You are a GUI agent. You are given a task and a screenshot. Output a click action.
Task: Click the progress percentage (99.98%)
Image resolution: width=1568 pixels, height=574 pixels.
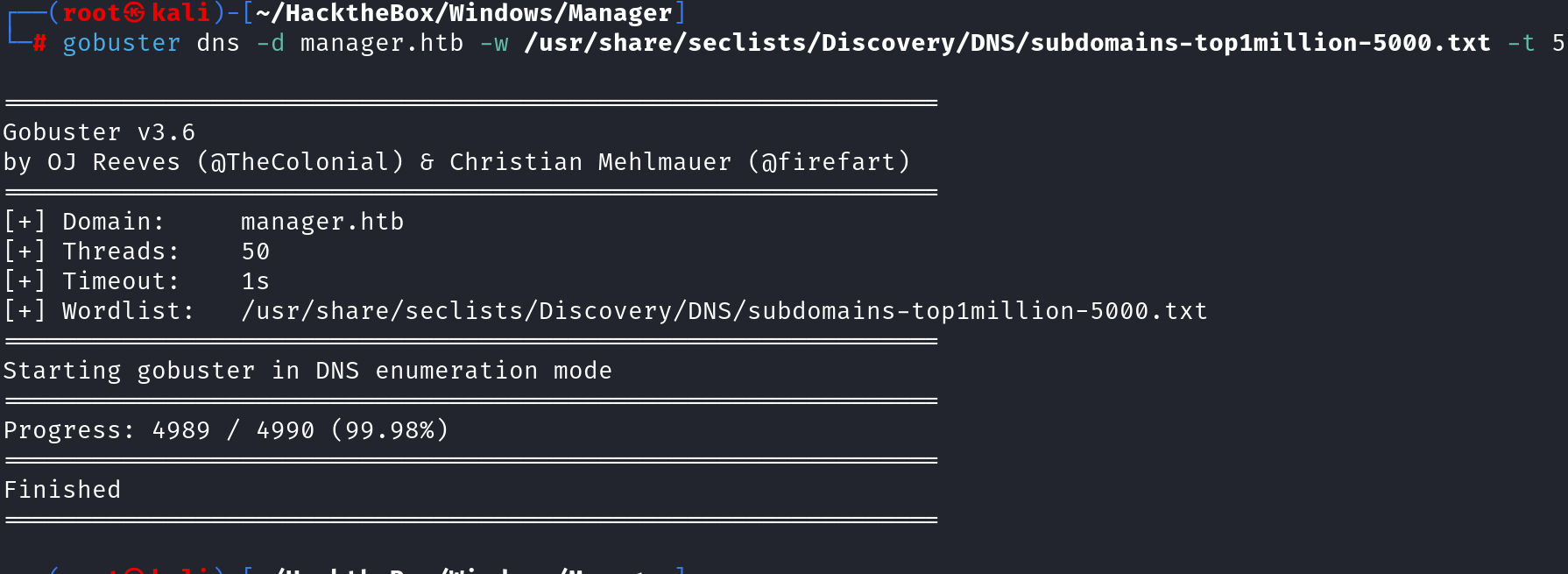389,430
